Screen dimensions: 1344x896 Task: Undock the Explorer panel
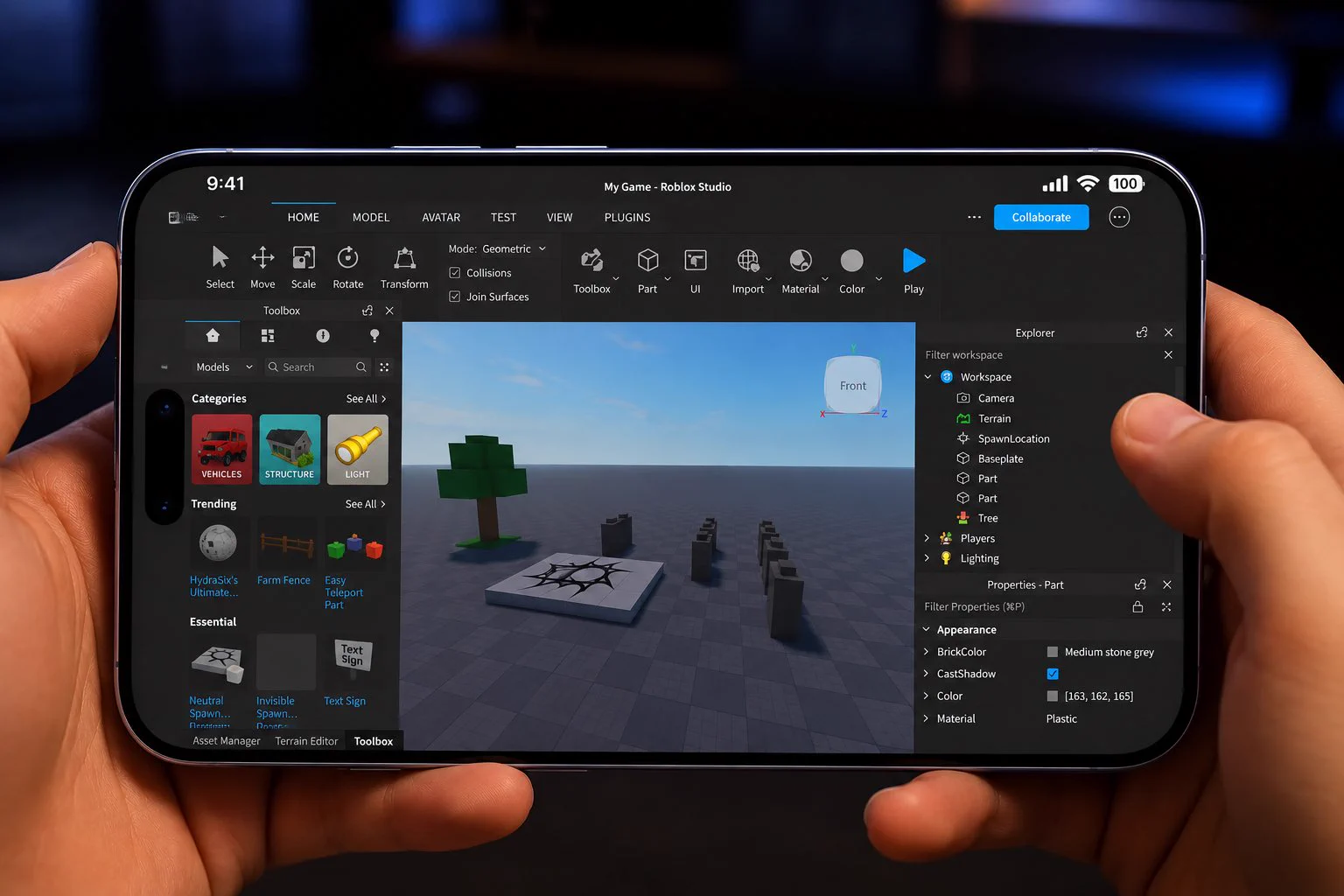point(1142,332)
